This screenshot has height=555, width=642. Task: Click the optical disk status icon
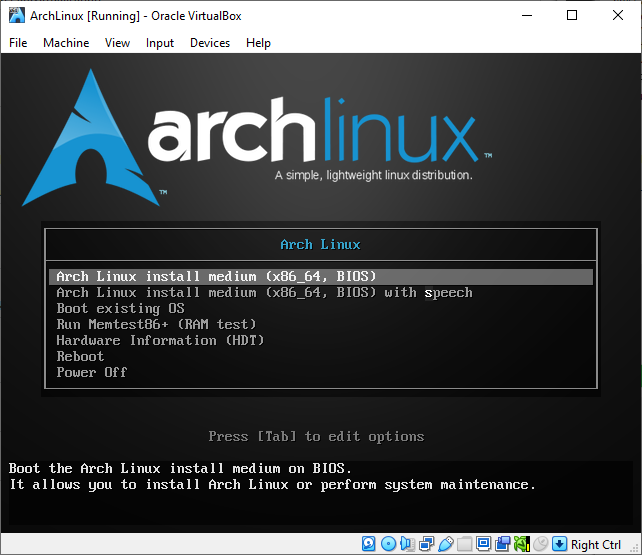(388, 544)
